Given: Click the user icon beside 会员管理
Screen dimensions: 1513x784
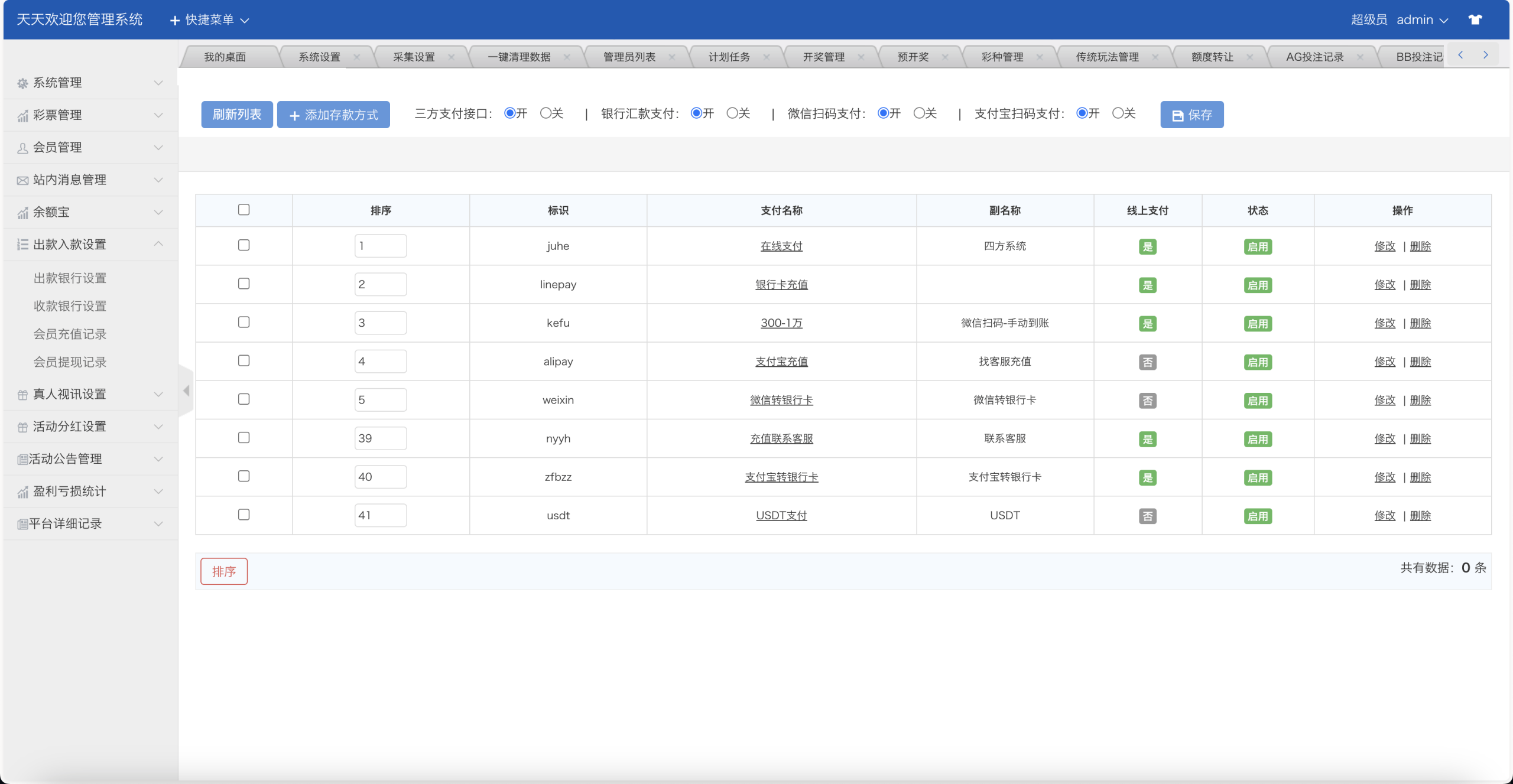Looking at the screenshot, I should point(22,148).
